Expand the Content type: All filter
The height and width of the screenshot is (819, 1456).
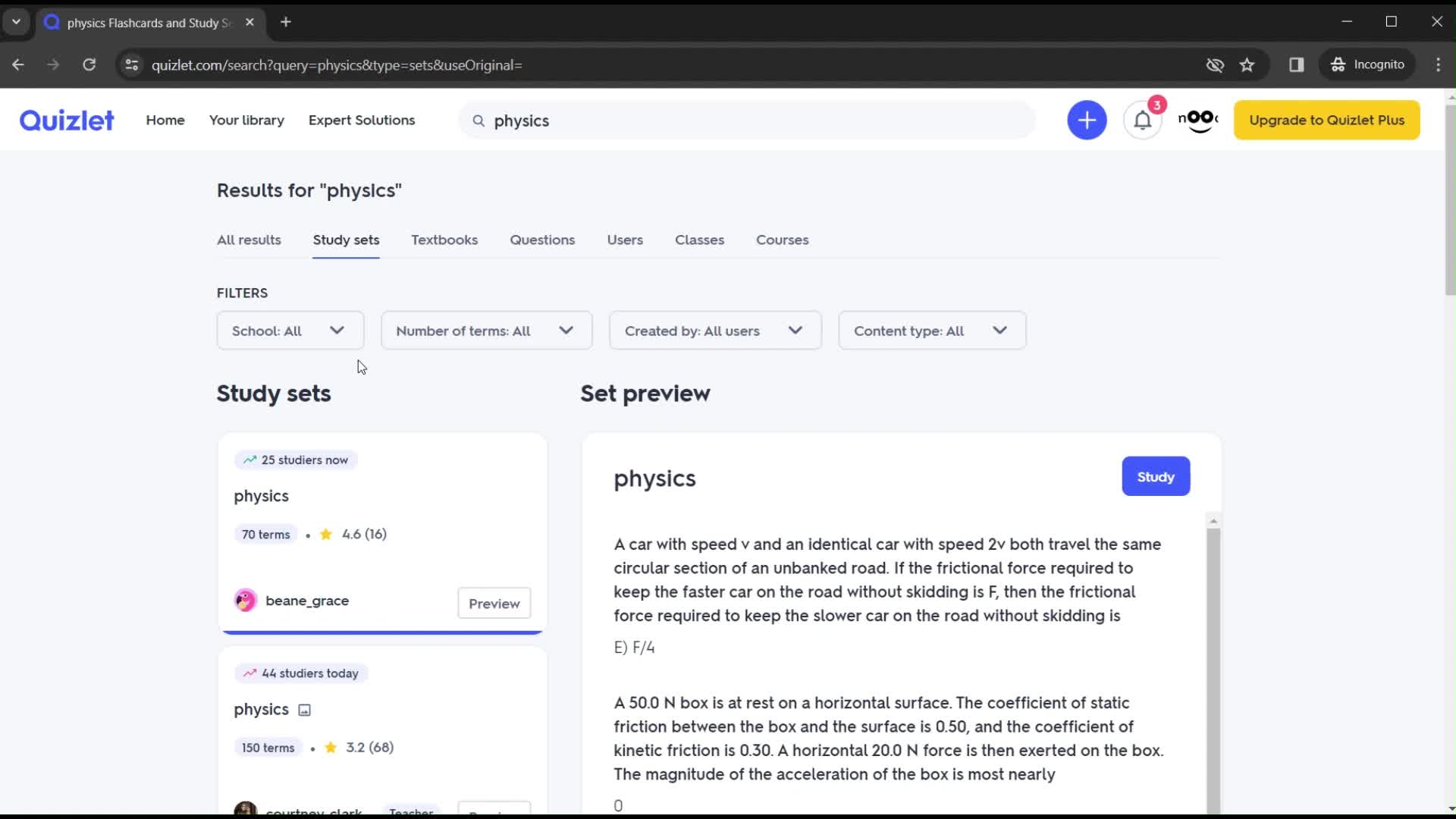tap(932, 331)
